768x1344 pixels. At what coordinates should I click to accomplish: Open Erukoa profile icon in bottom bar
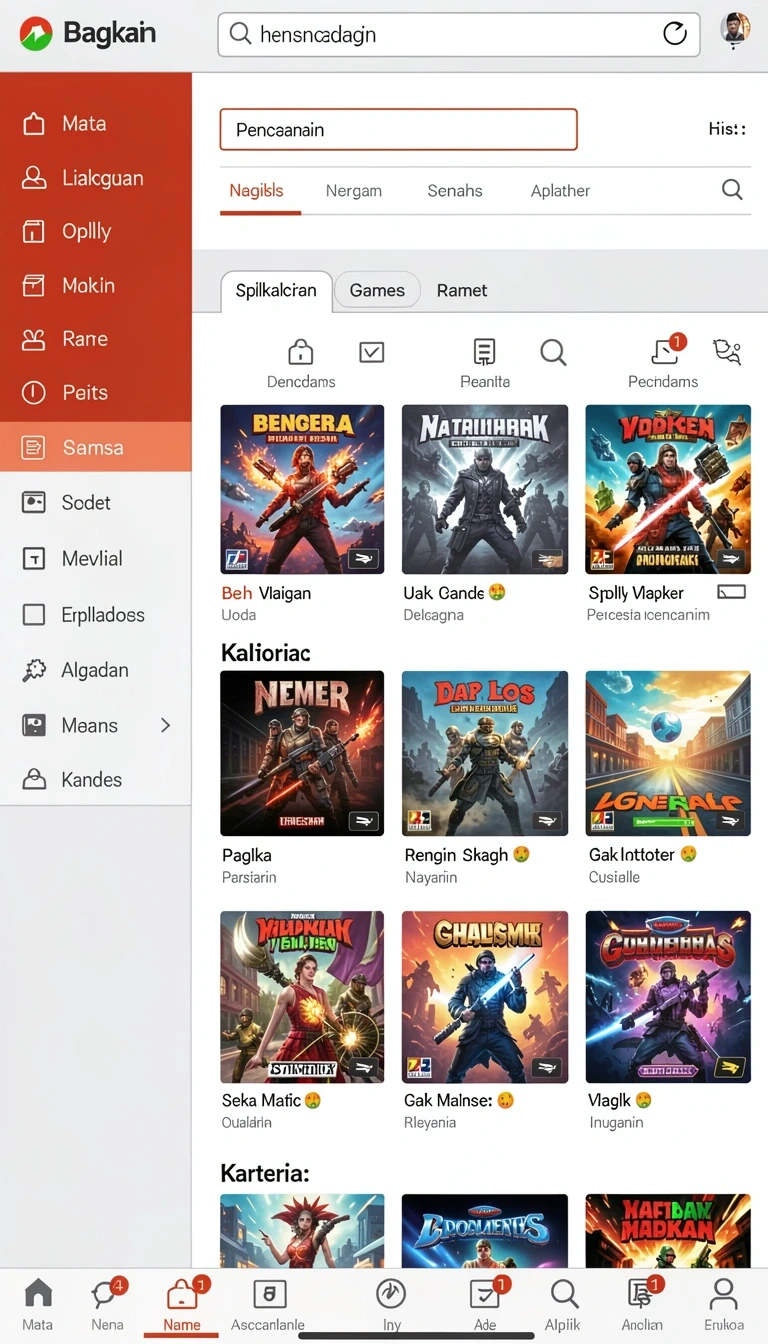tap(722, 1293)
